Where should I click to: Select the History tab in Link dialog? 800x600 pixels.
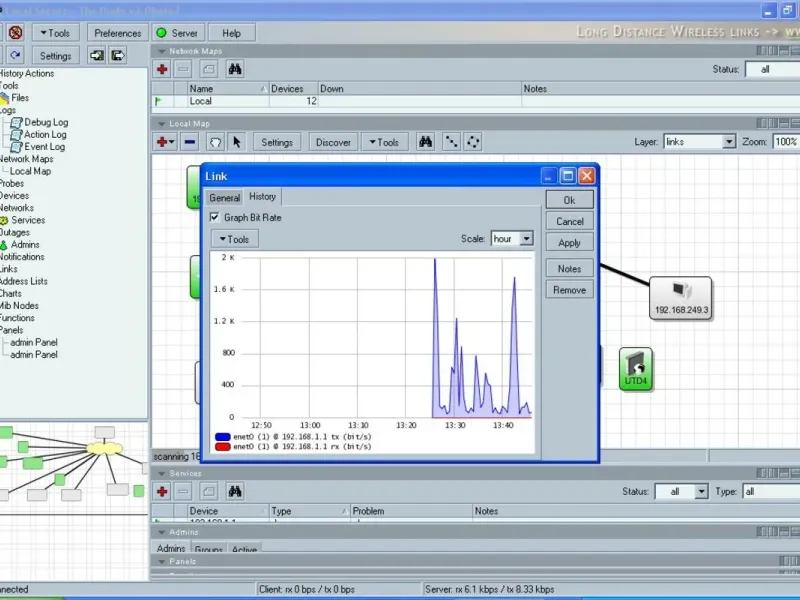pyautogui.click(x=262, y=197)
